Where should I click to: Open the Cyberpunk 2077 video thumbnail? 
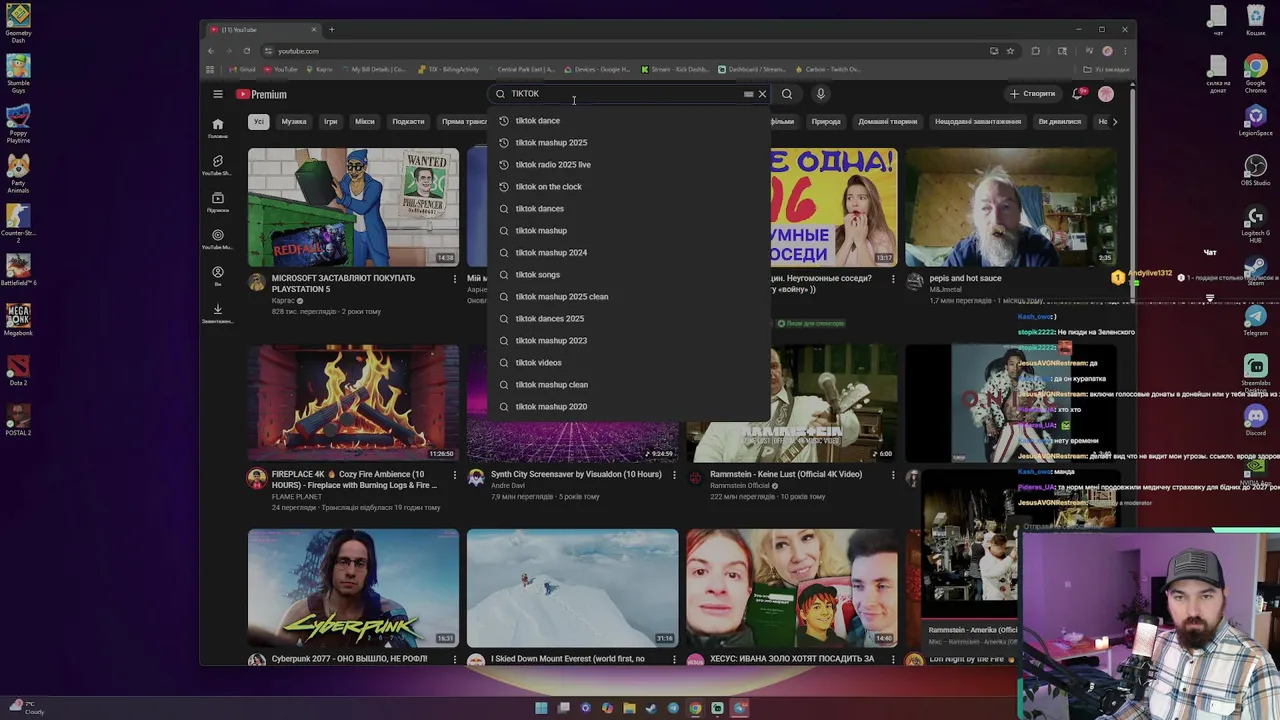pyautogui.click(x=353, y=588)
